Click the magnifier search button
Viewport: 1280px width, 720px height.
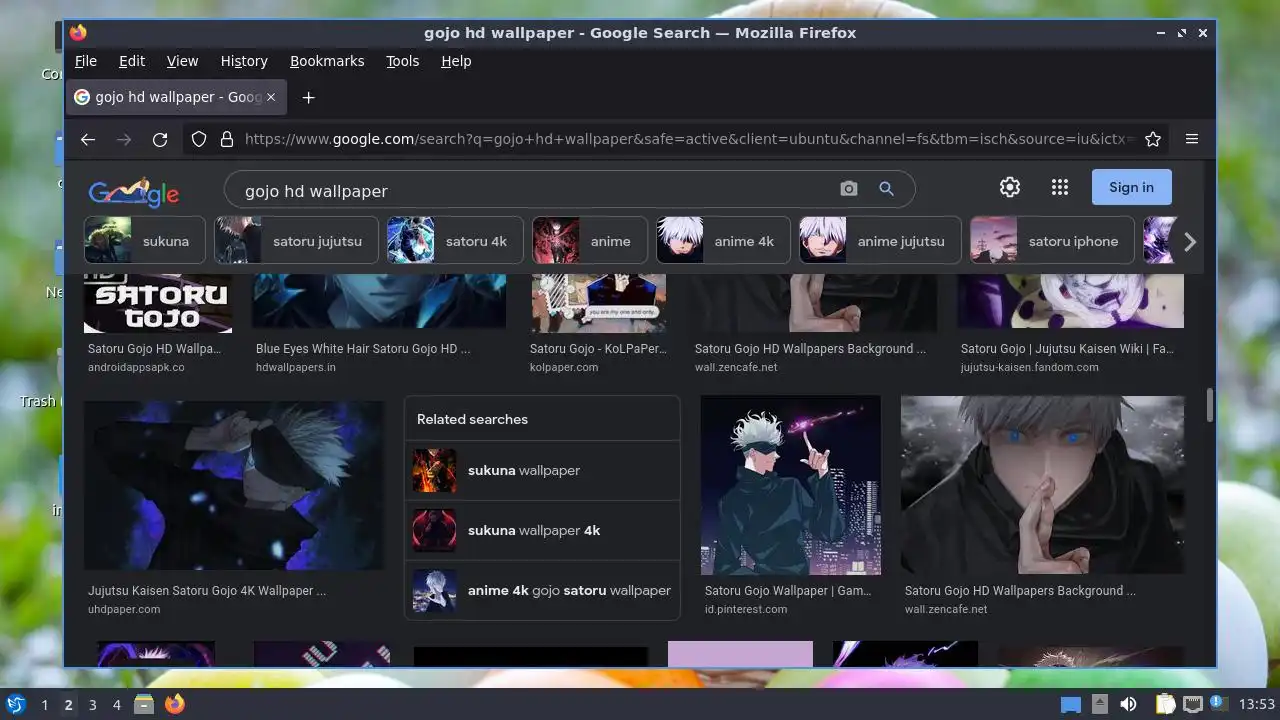coord(886,188)
